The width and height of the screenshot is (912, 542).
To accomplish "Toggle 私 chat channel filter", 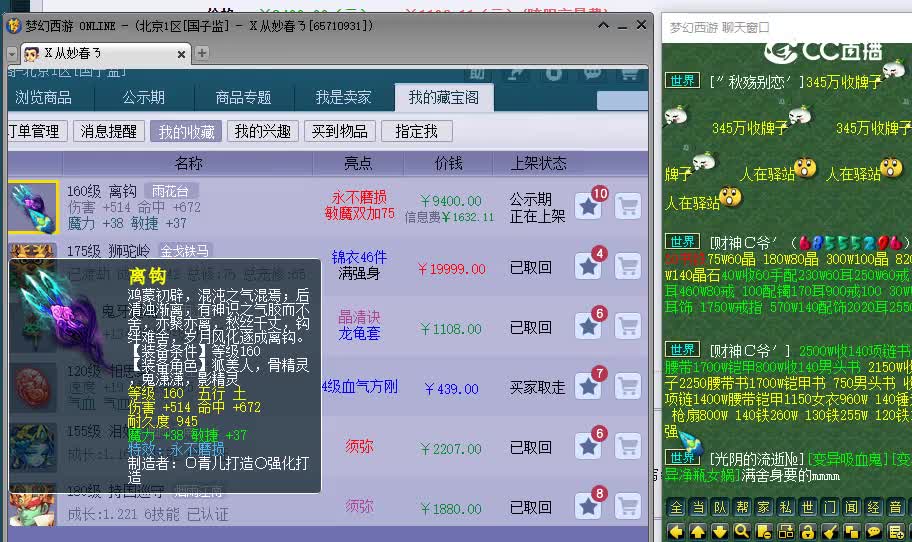I will coord(786,508).
